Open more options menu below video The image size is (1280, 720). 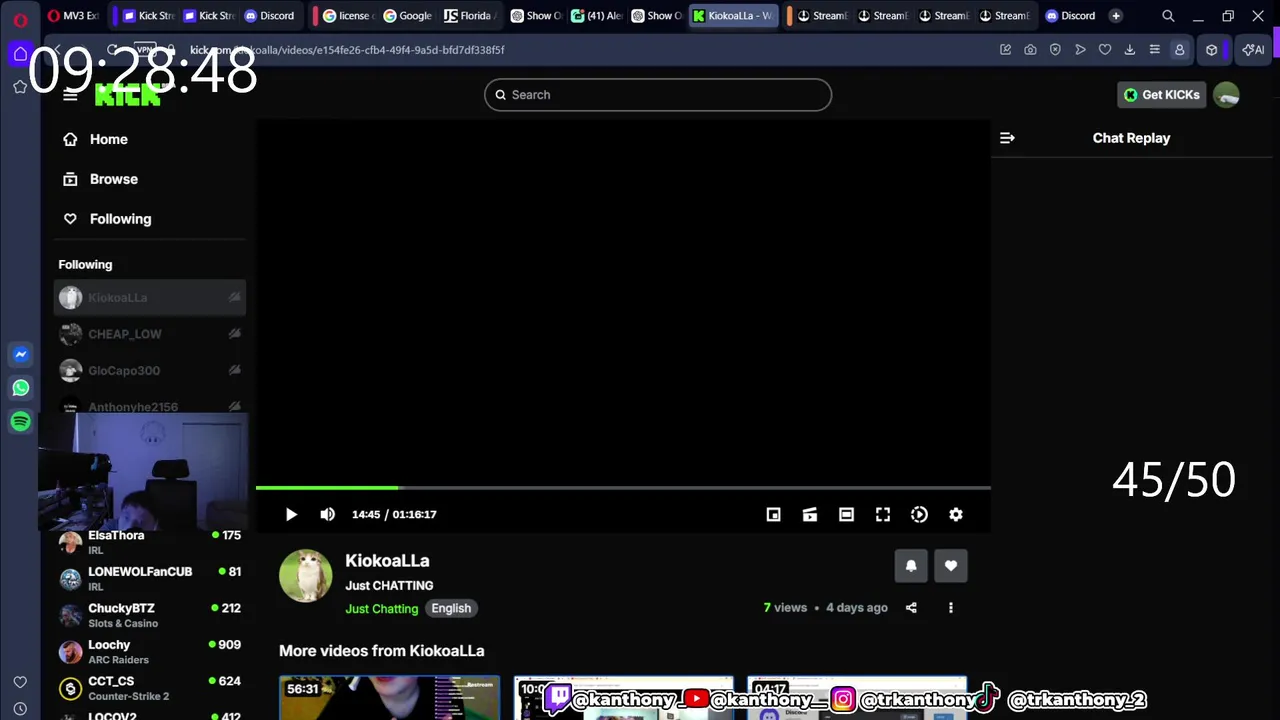951,607
